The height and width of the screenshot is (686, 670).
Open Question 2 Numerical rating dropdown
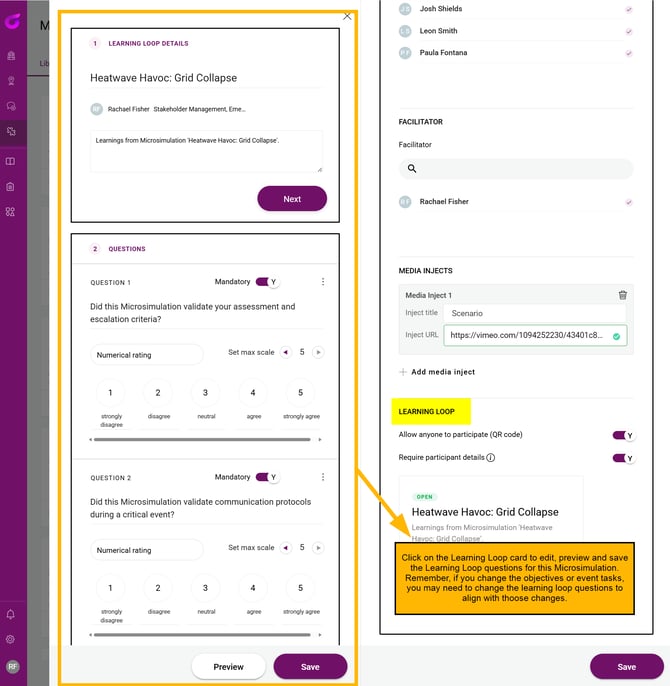click(x=145, y=549)
